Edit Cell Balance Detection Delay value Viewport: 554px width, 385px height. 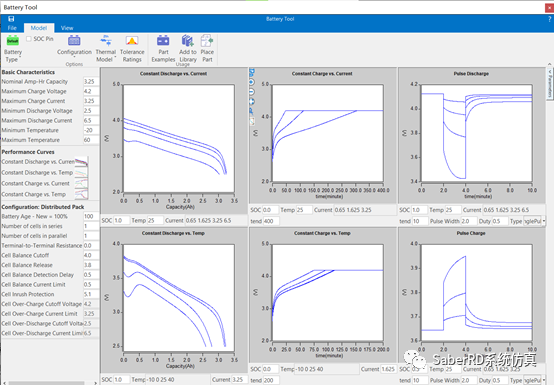(x=91, y=275)
